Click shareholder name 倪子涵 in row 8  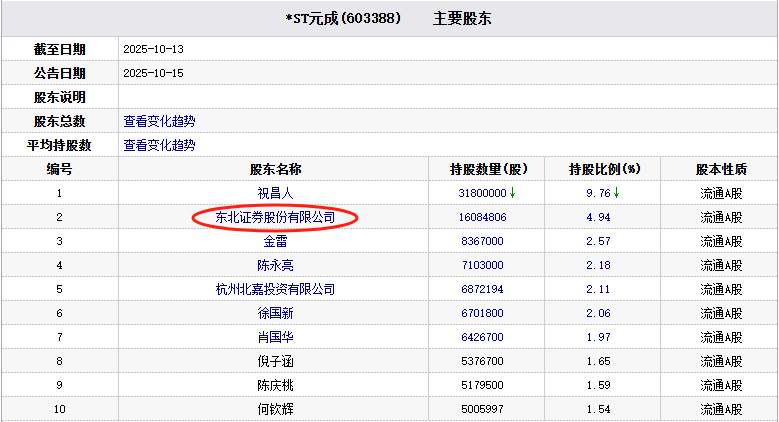click(x=275, y=361)
